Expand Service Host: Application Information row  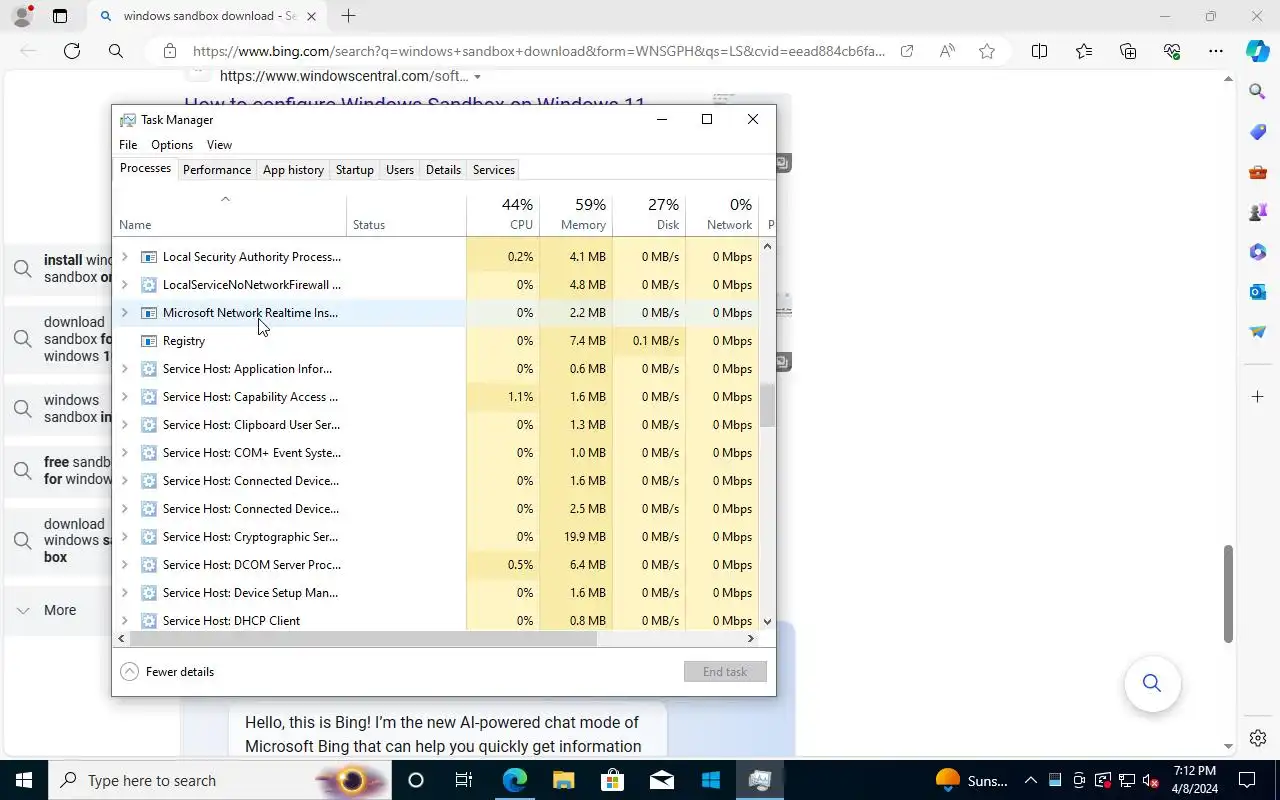124,369
